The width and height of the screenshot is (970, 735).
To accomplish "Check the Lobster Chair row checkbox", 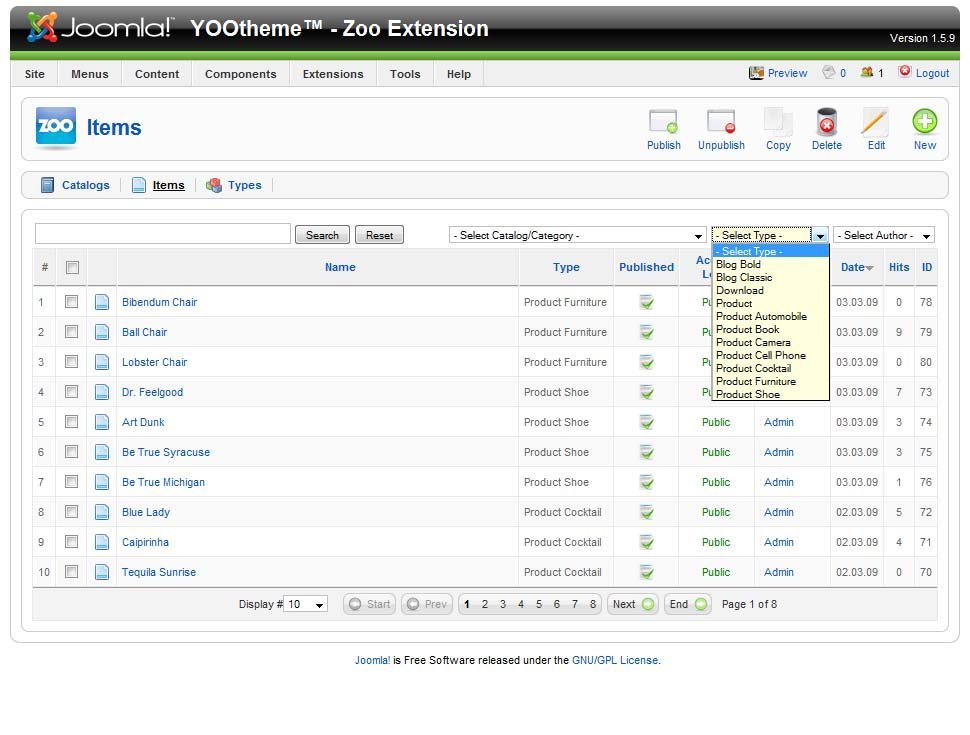I will 72,361.
